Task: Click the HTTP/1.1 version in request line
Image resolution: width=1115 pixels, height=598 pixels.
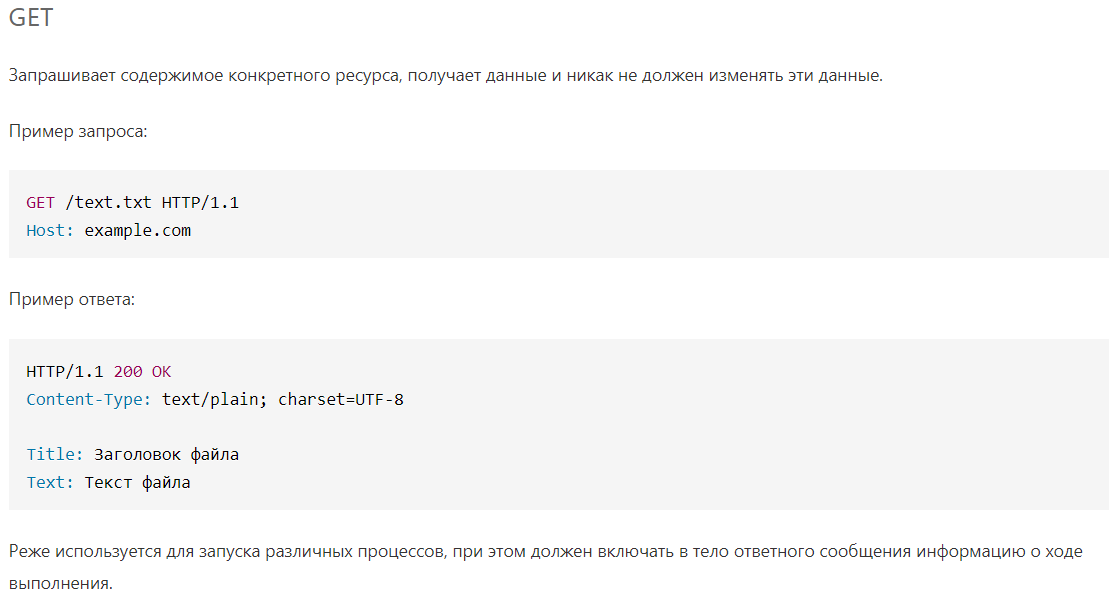Action: point(200,203)
